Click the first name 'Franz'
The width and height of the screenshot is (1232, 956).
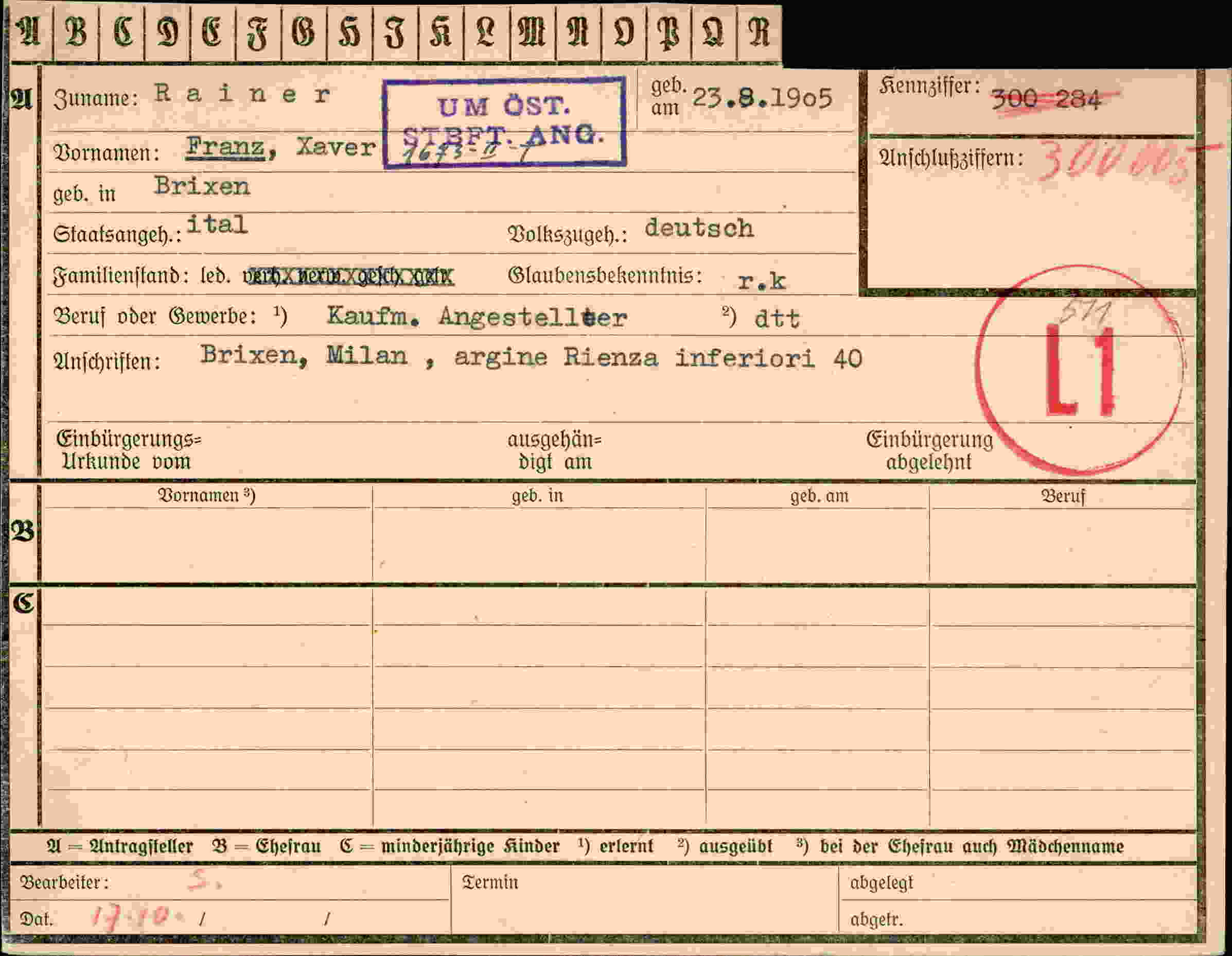pyautogui.click(x=225, y=147)
